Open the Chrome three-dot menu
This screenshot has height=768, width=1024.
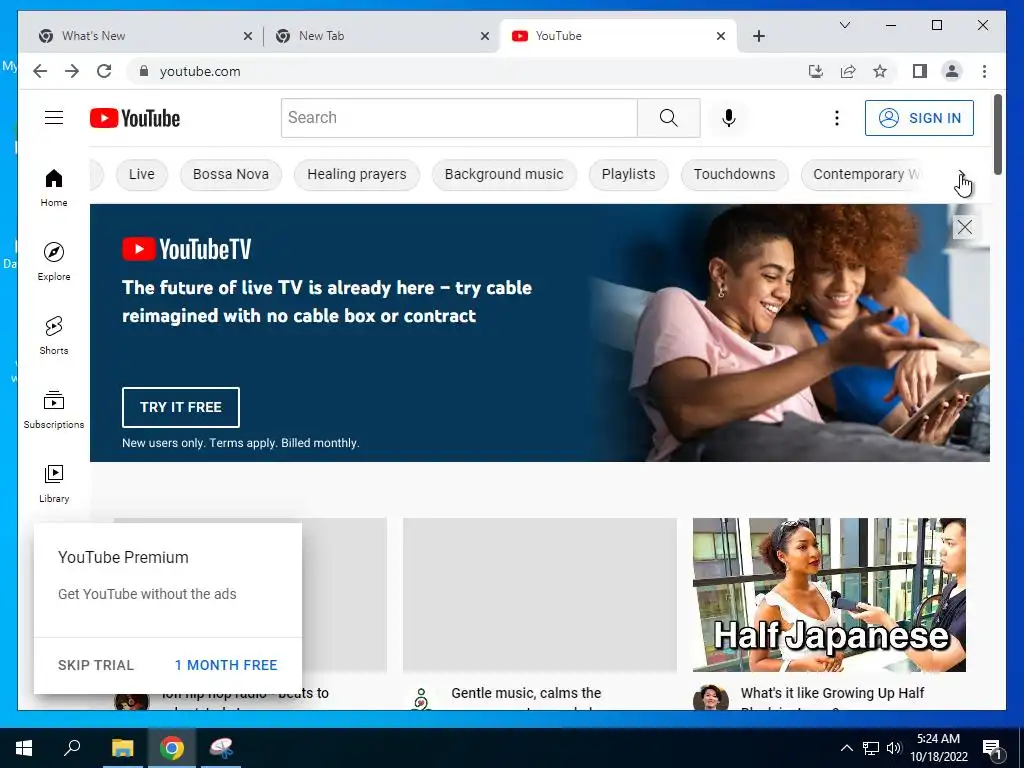pos(984,71)
